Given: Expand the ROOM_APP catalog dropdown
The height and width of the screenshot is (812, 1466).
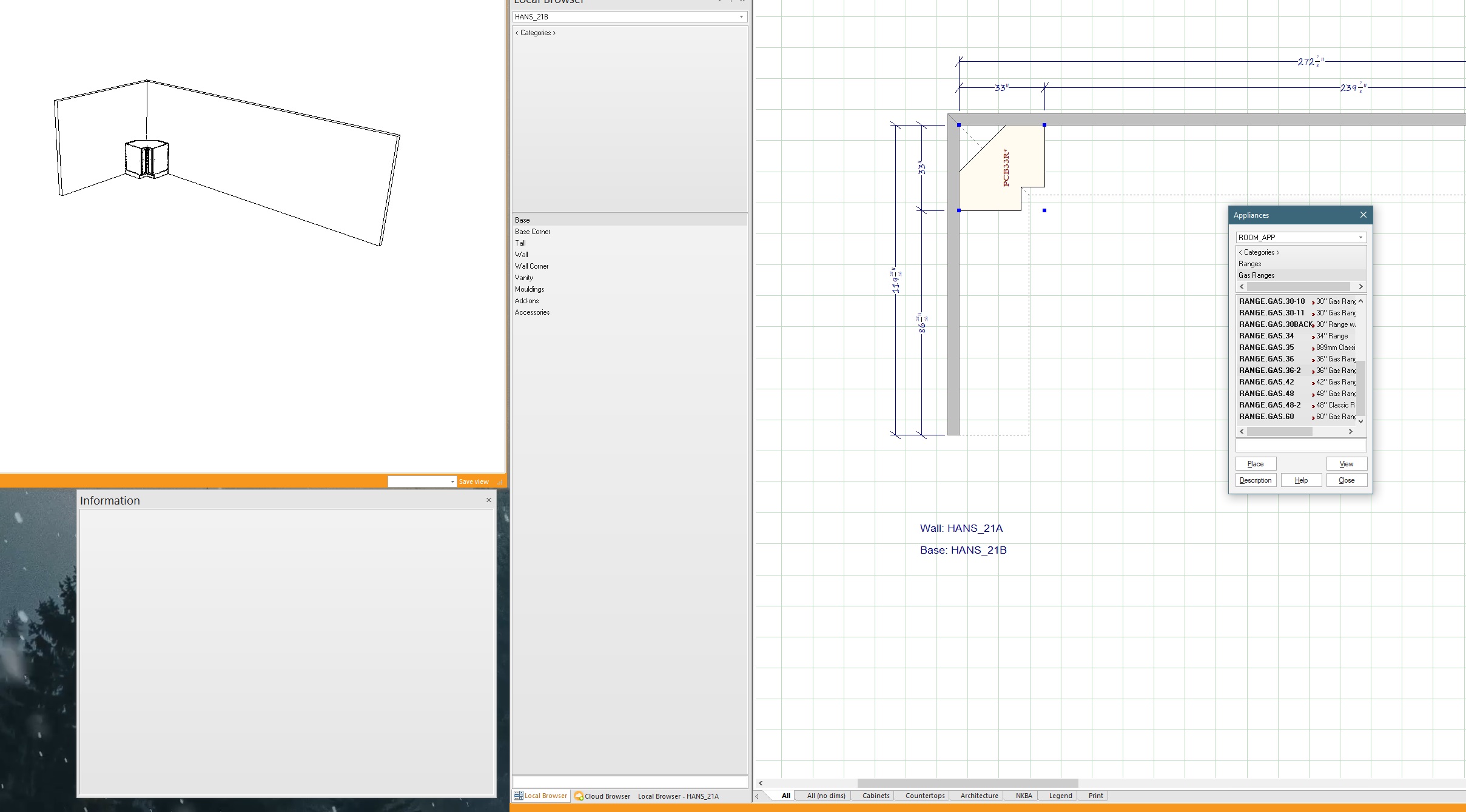Looking at the screenshot, I should coord(1360,238).
